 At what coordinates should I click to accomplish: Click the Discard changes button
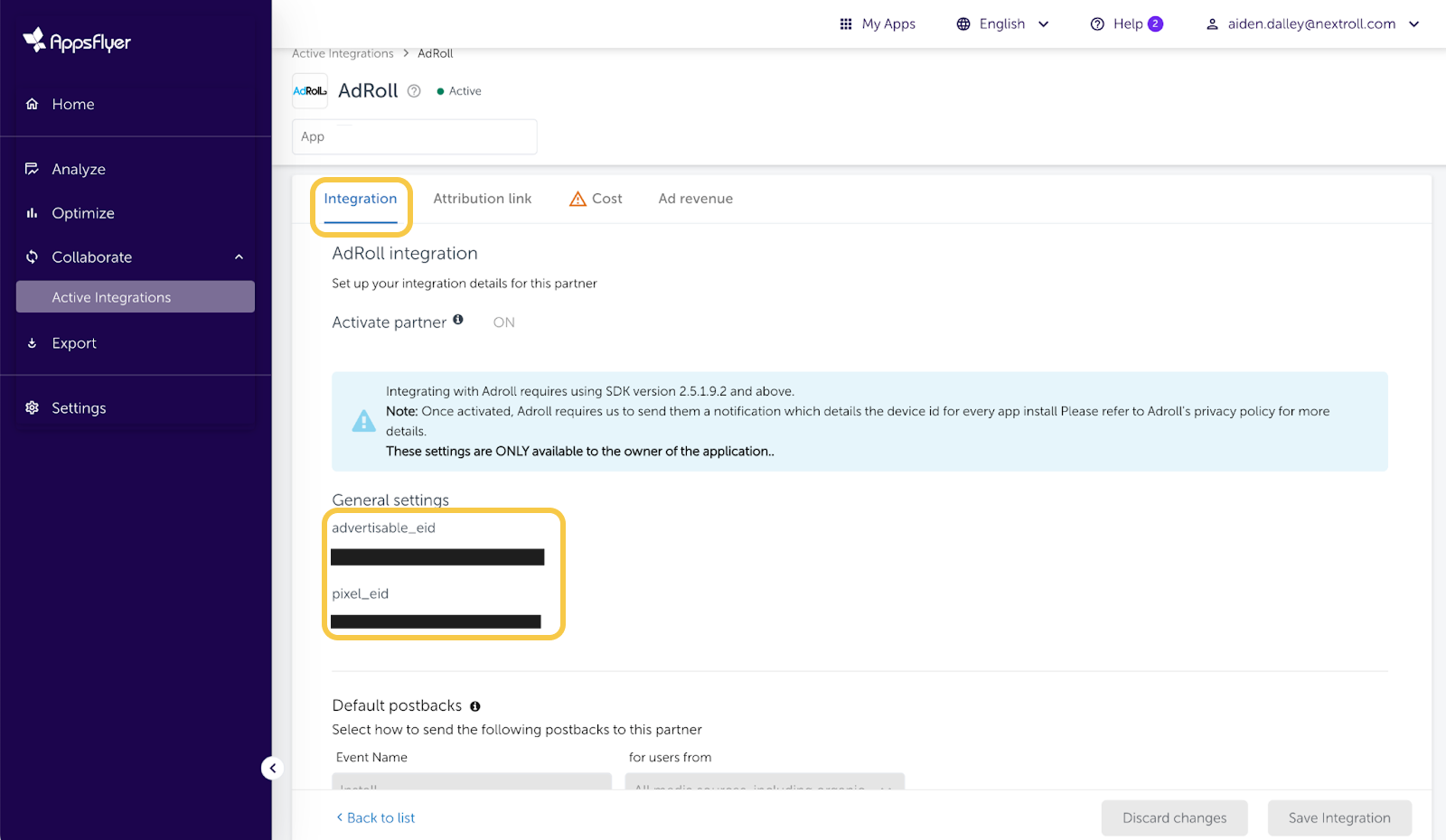[x=1175, y=818]
